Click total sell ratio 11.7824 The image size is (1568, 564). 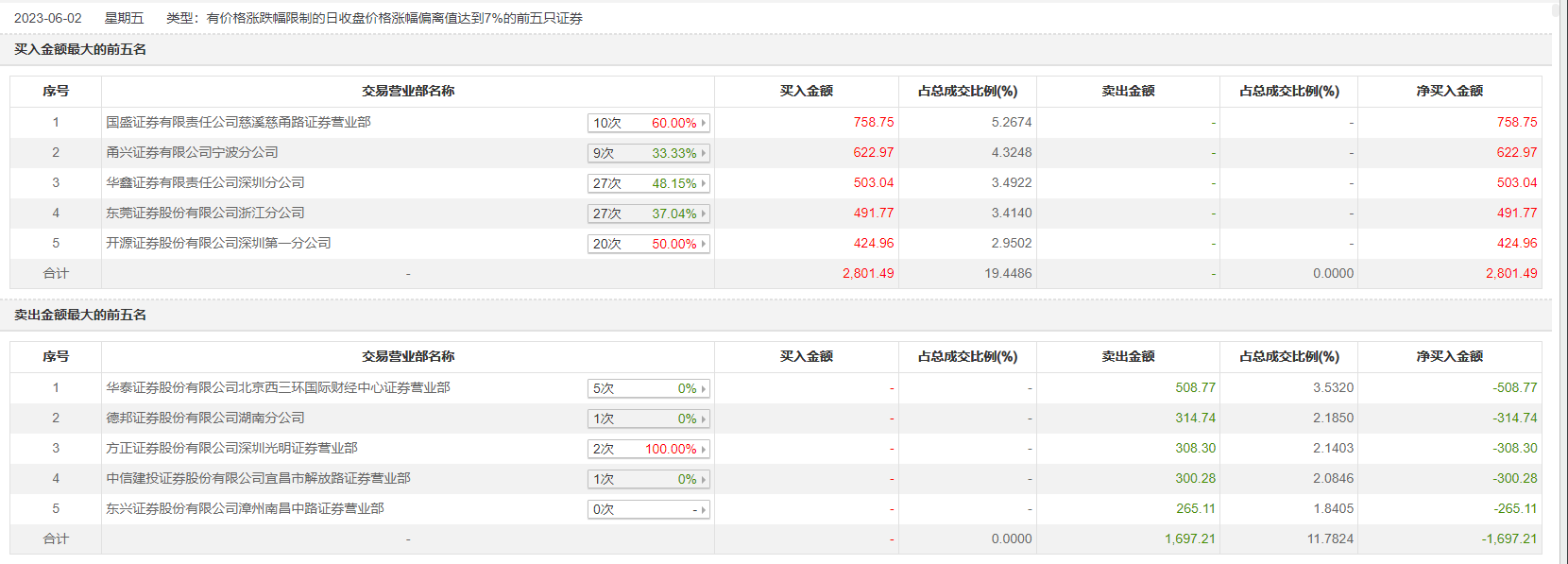point(1330,538)
